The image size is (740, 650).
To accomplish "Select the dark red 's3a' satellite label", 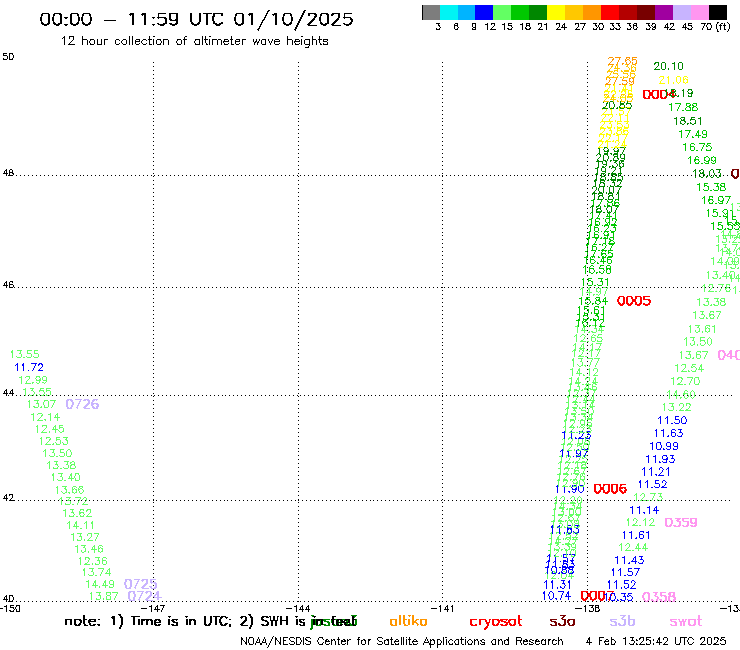I will point(562,621).
